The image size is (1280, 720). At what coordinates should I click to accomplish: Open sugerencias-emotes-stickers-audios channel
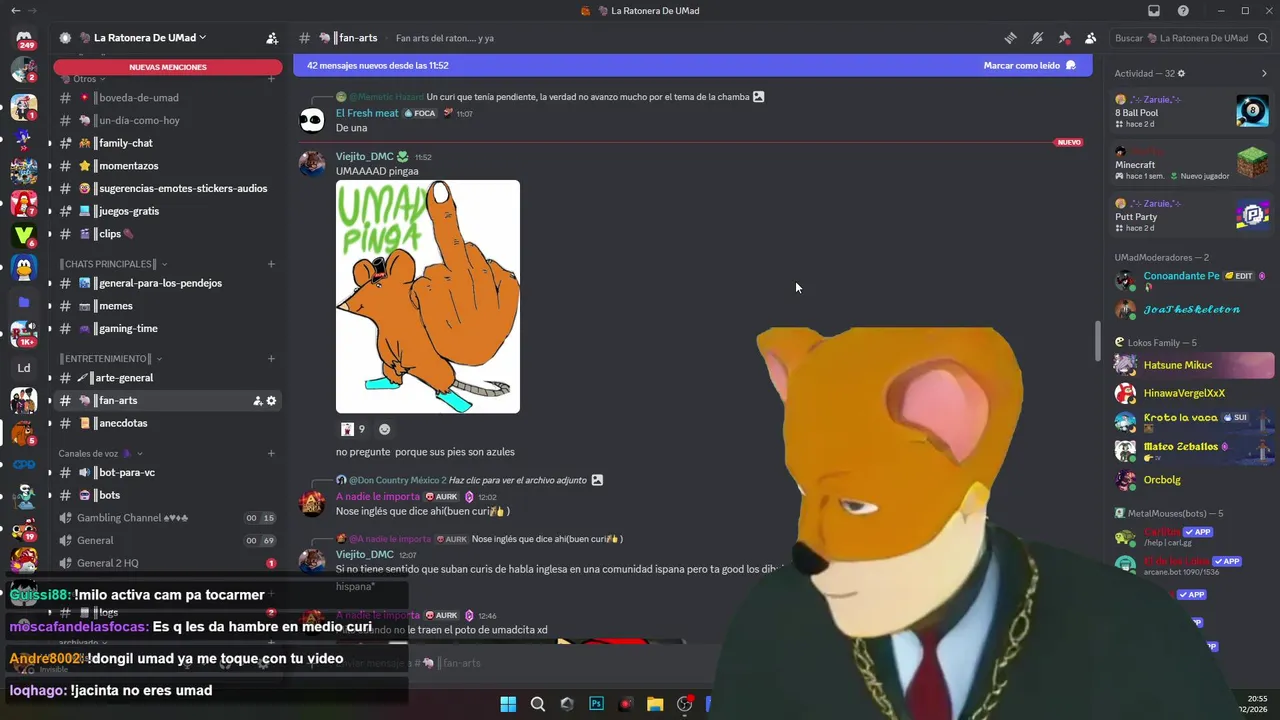pyautogui.click(x=168, y=188)
